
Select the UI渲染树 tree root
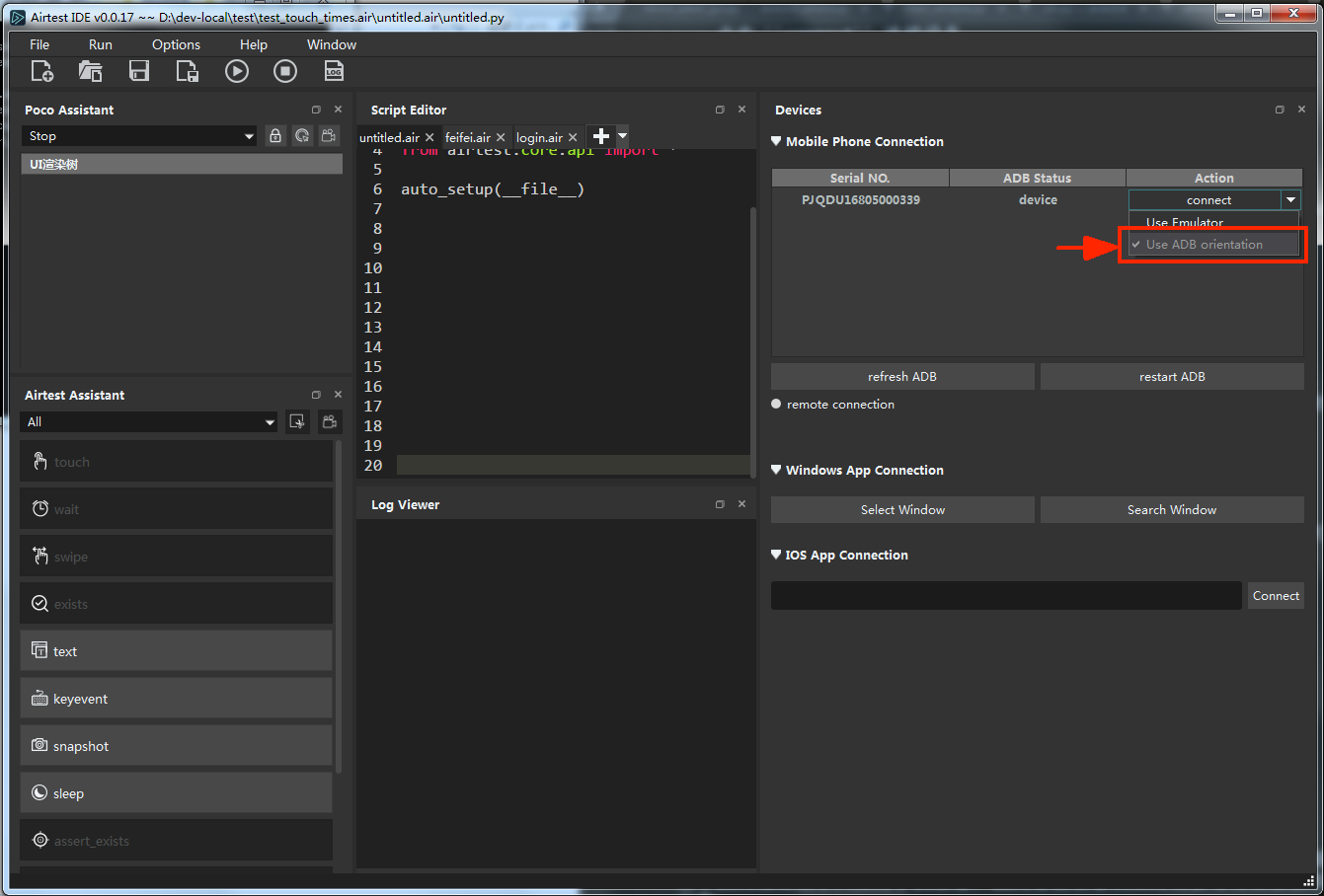(182, 165)
